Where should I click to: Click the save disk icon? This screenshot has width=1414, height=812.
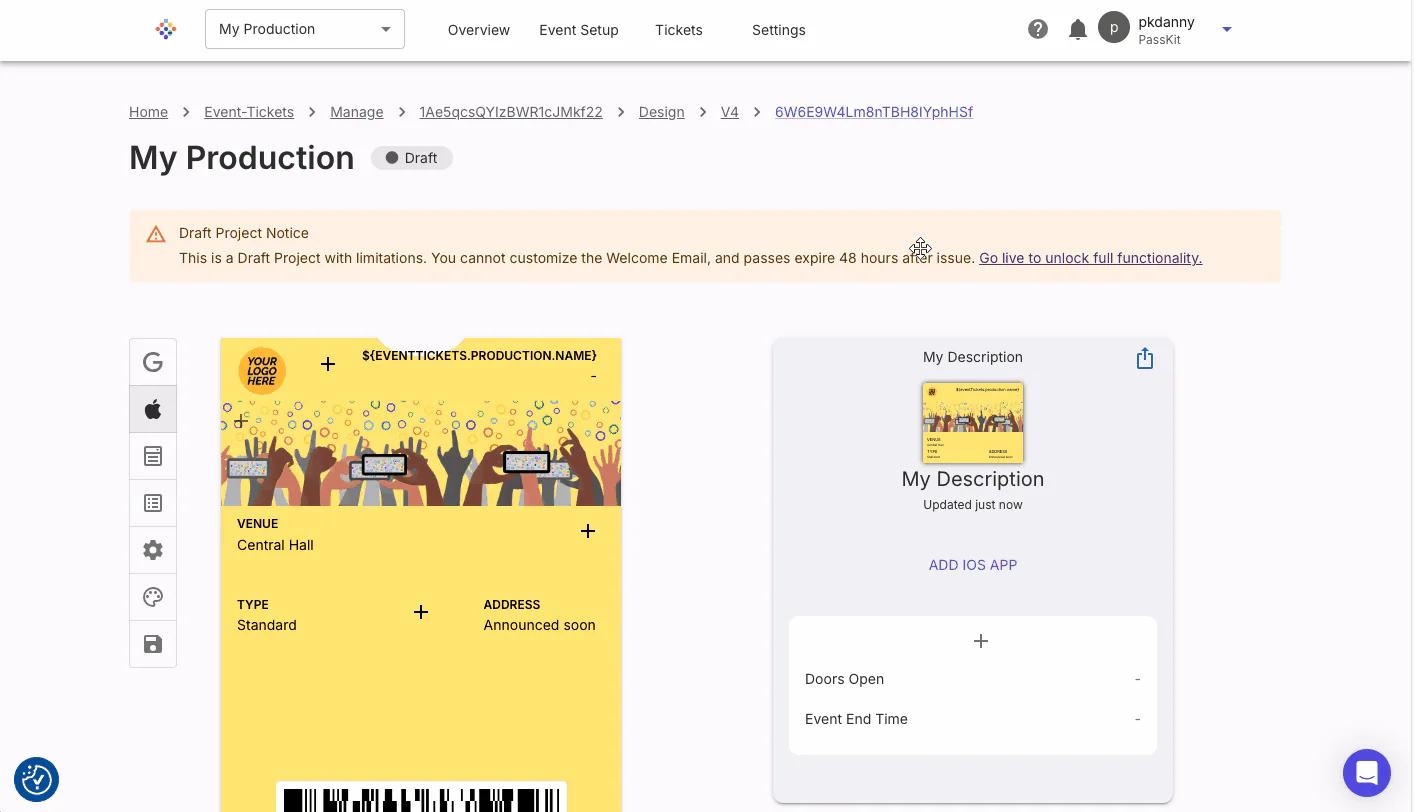tap(153, 644)
